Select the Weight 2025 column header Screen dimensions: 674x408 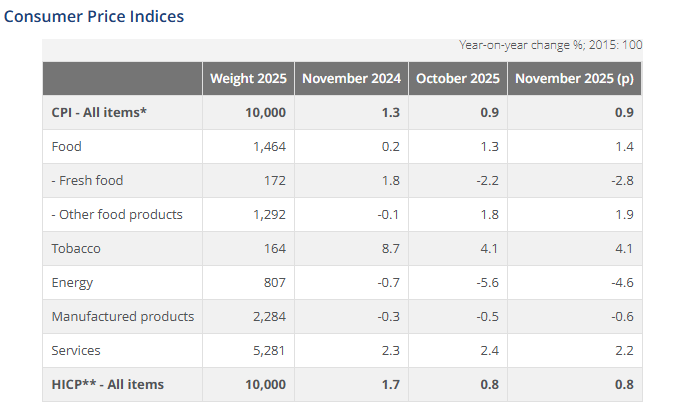pos(248,78)
